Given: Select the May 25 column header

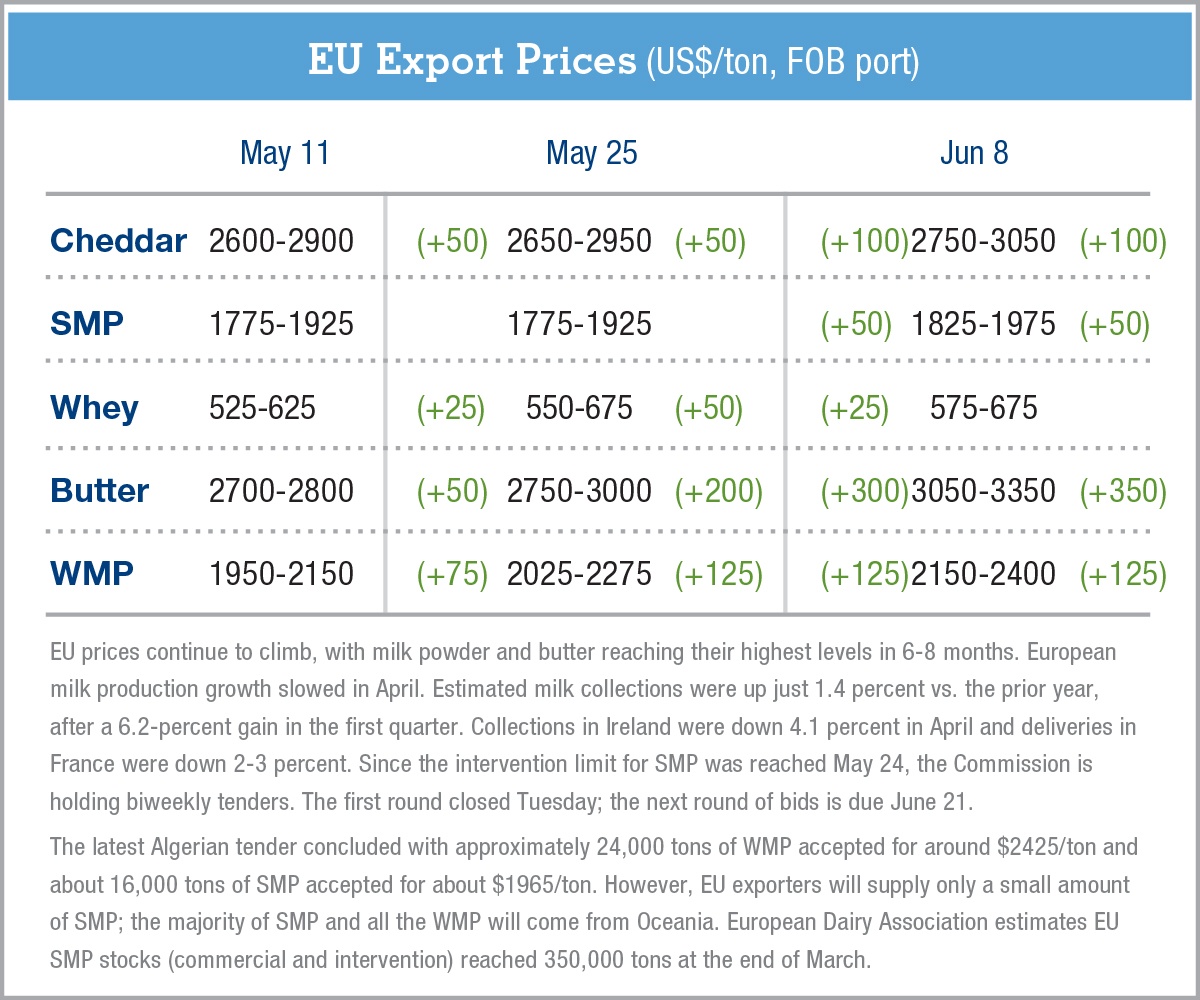Looking at the screenshot, I should (592, 153).
